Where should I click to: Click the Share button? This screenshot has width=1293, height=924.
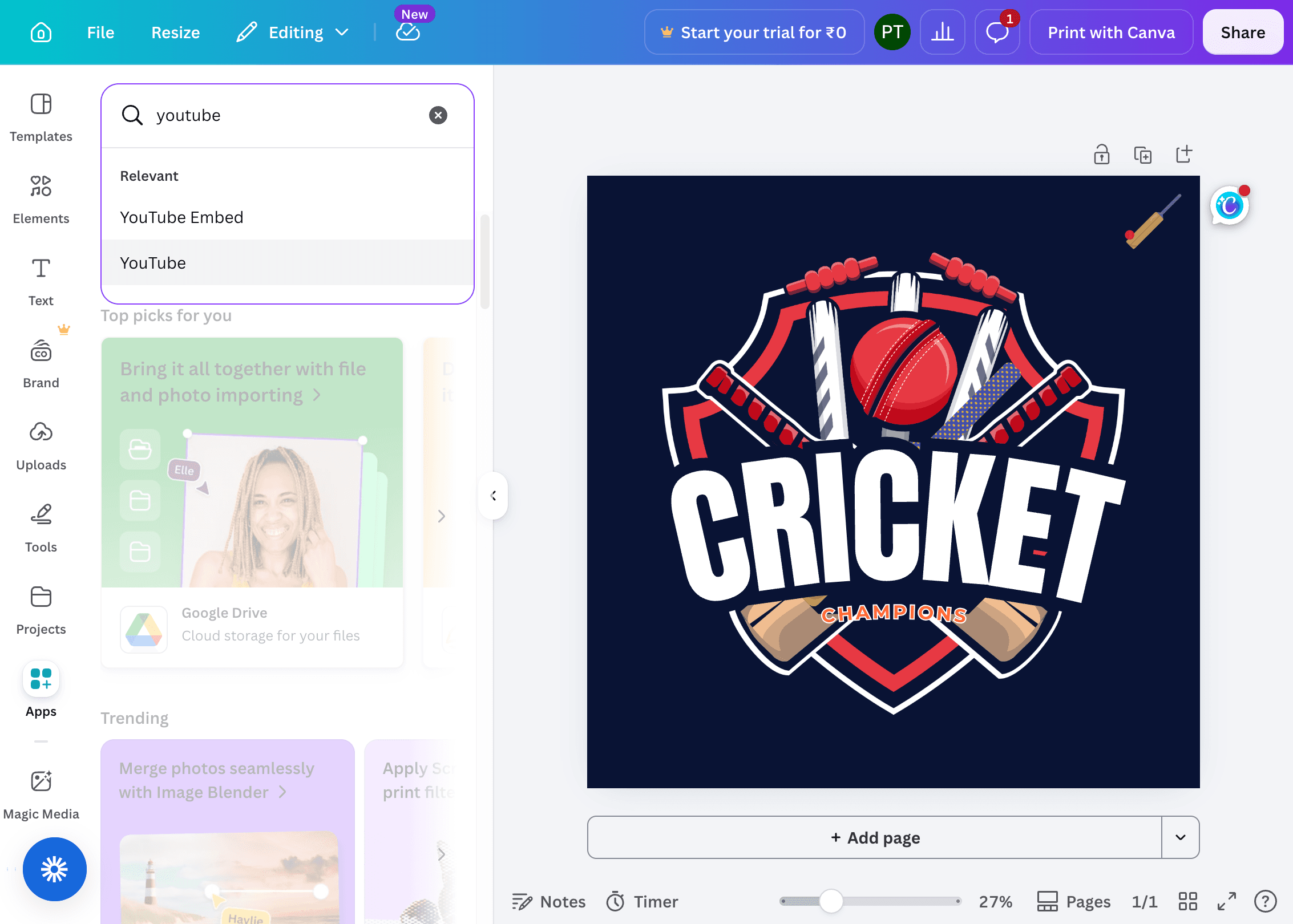click(x=1243, y=33)
